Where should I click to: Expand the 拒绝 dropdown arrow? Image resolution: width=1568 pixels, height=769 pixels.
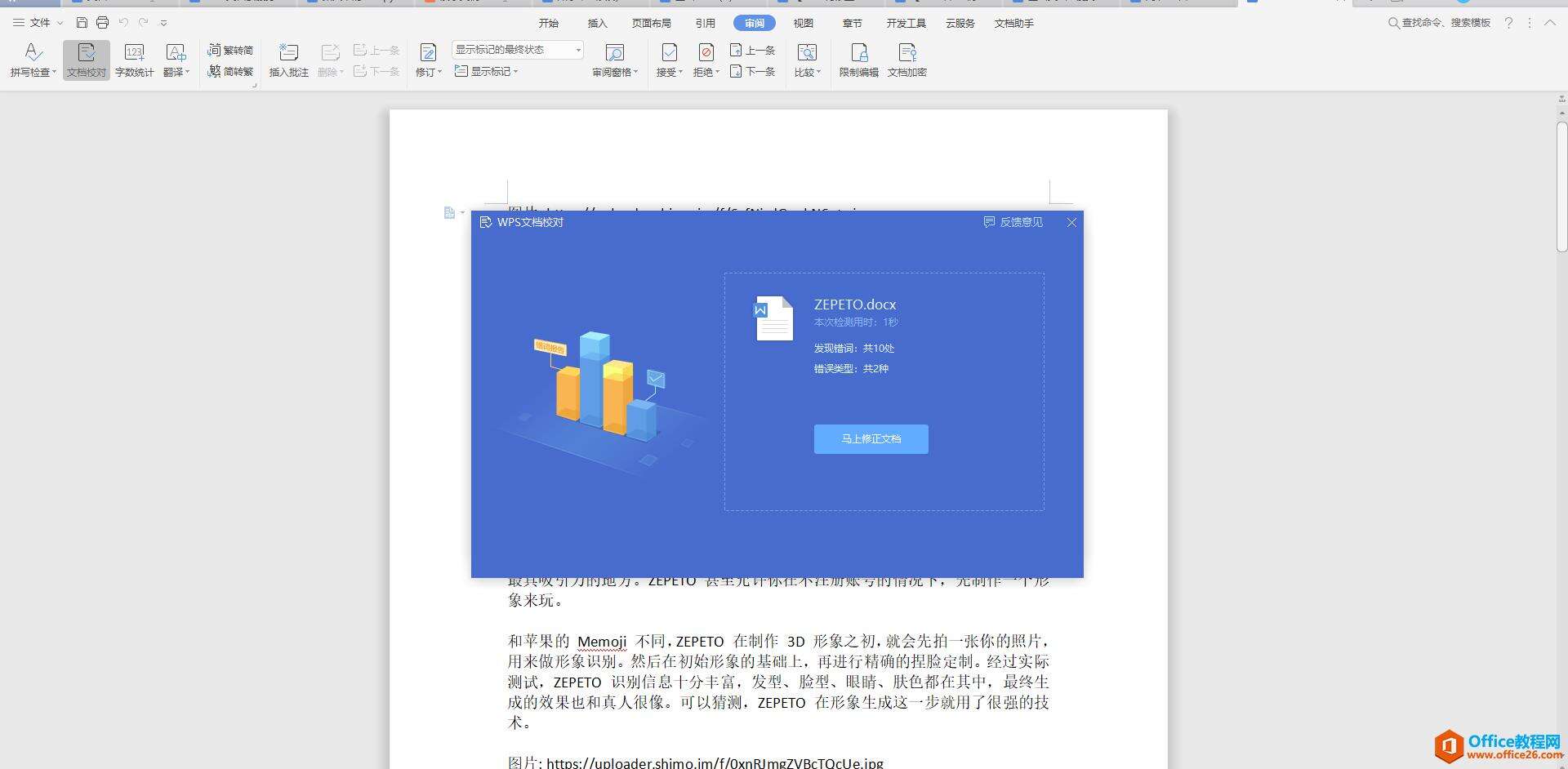[717, 73]
